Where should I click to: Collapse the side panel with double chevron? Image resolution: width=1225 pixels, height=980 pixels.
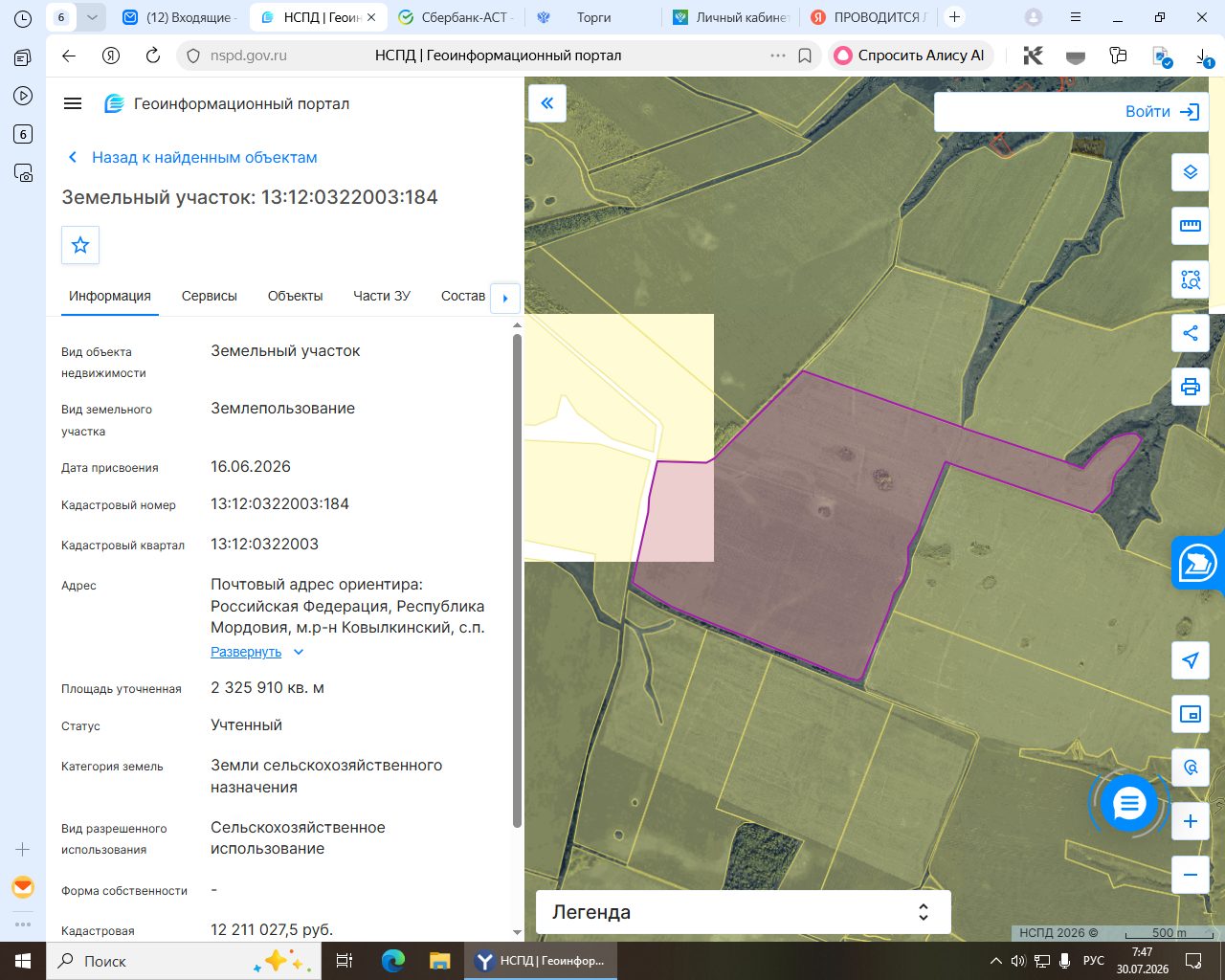point(547,103)
